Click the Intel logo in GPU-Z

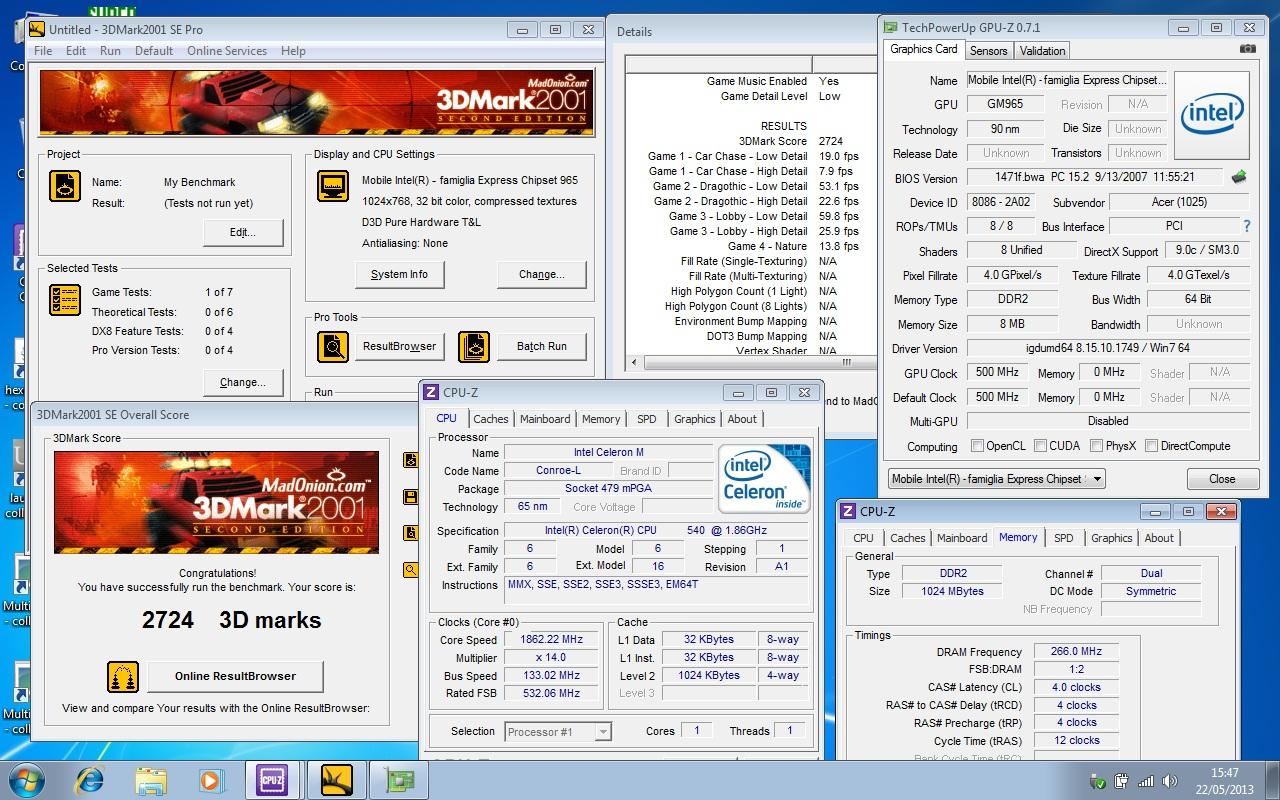pos(1211,115)
